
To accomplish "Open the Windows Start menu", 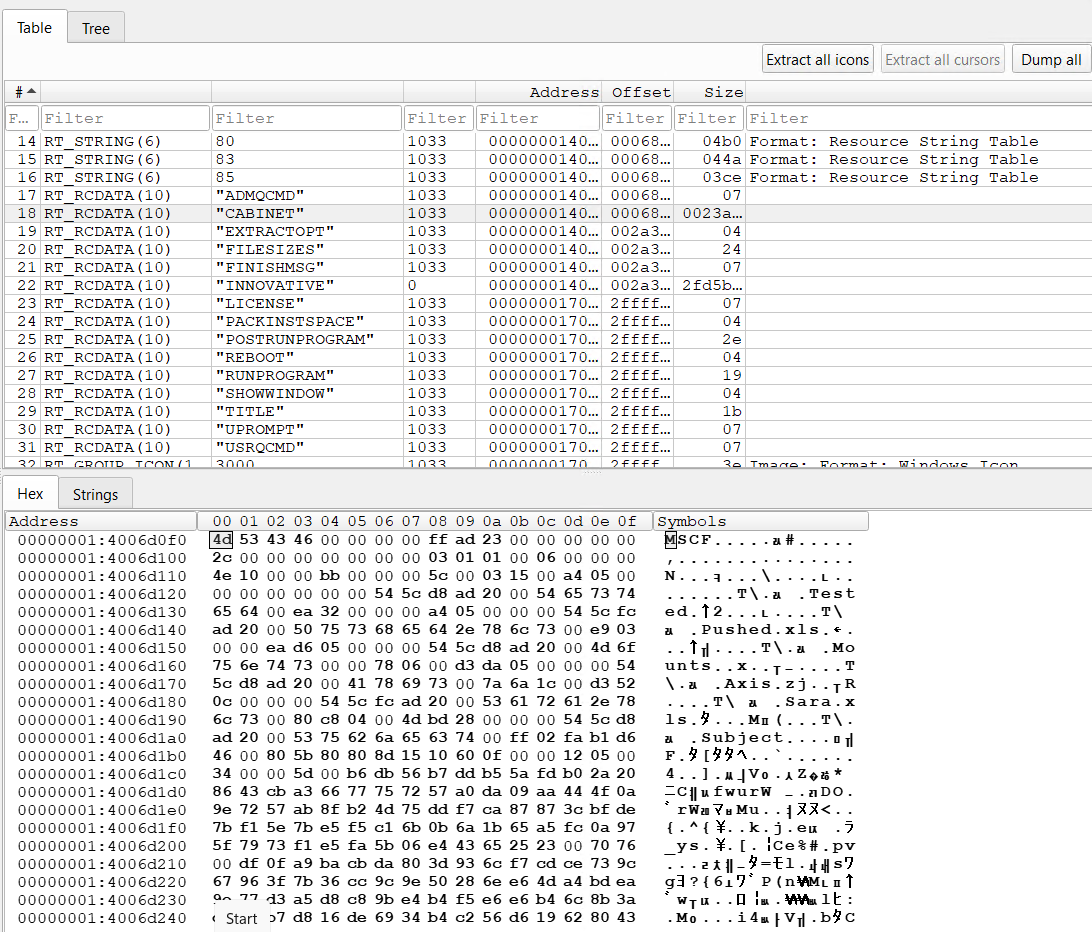I will [241, 918].
